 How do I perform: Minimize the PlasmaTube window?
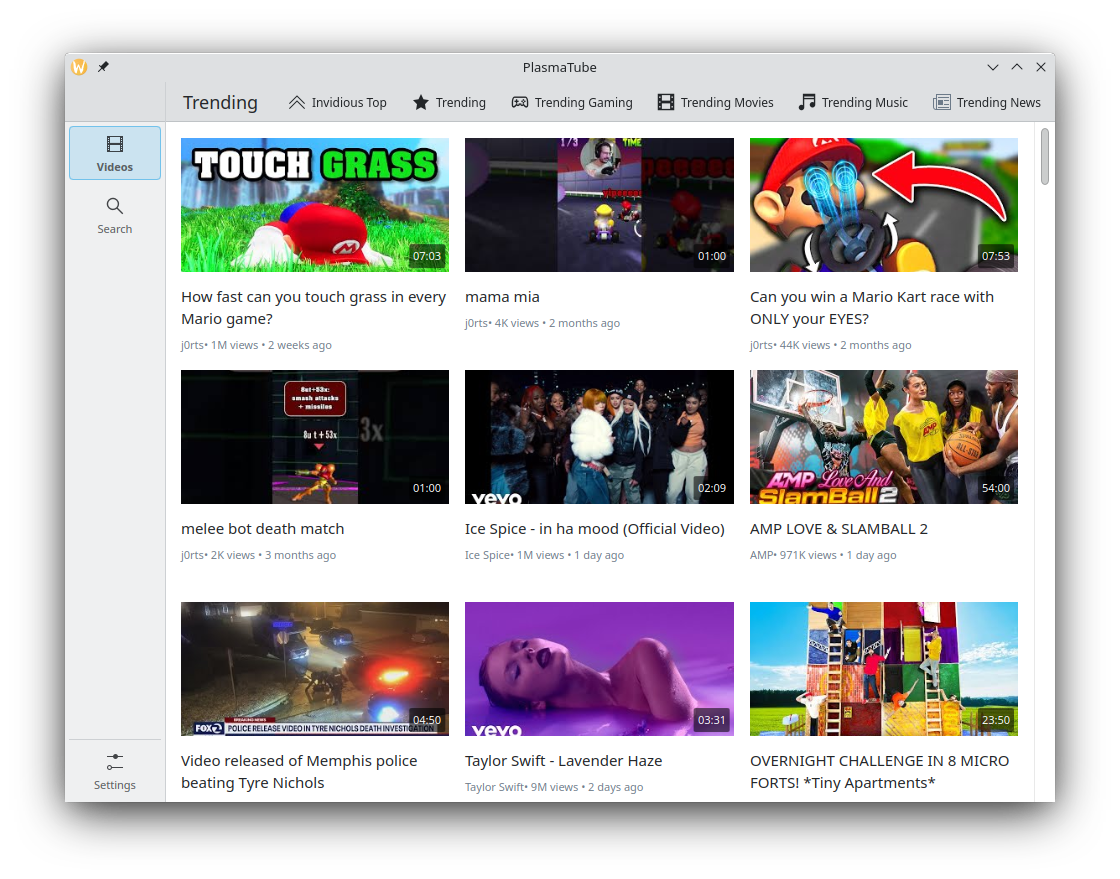coord(993,67)
